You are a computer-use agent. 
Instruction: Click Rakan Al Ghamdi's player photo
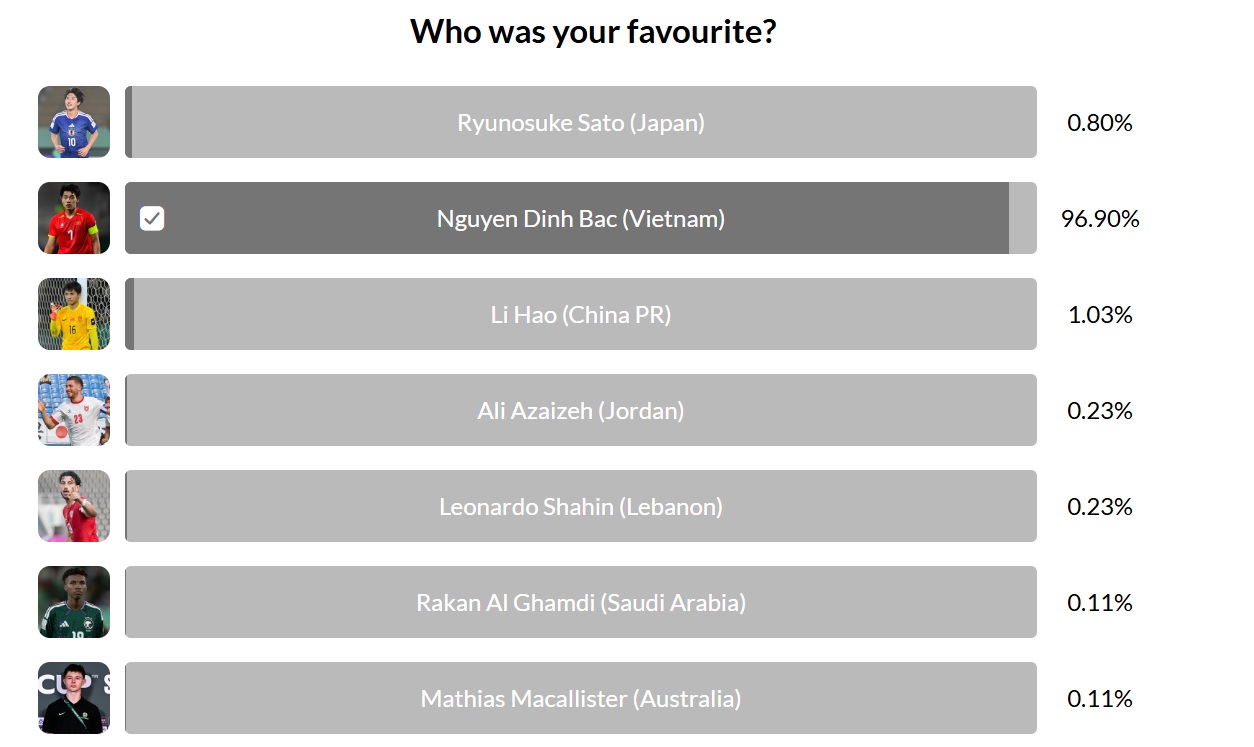[x=74, y=602]
